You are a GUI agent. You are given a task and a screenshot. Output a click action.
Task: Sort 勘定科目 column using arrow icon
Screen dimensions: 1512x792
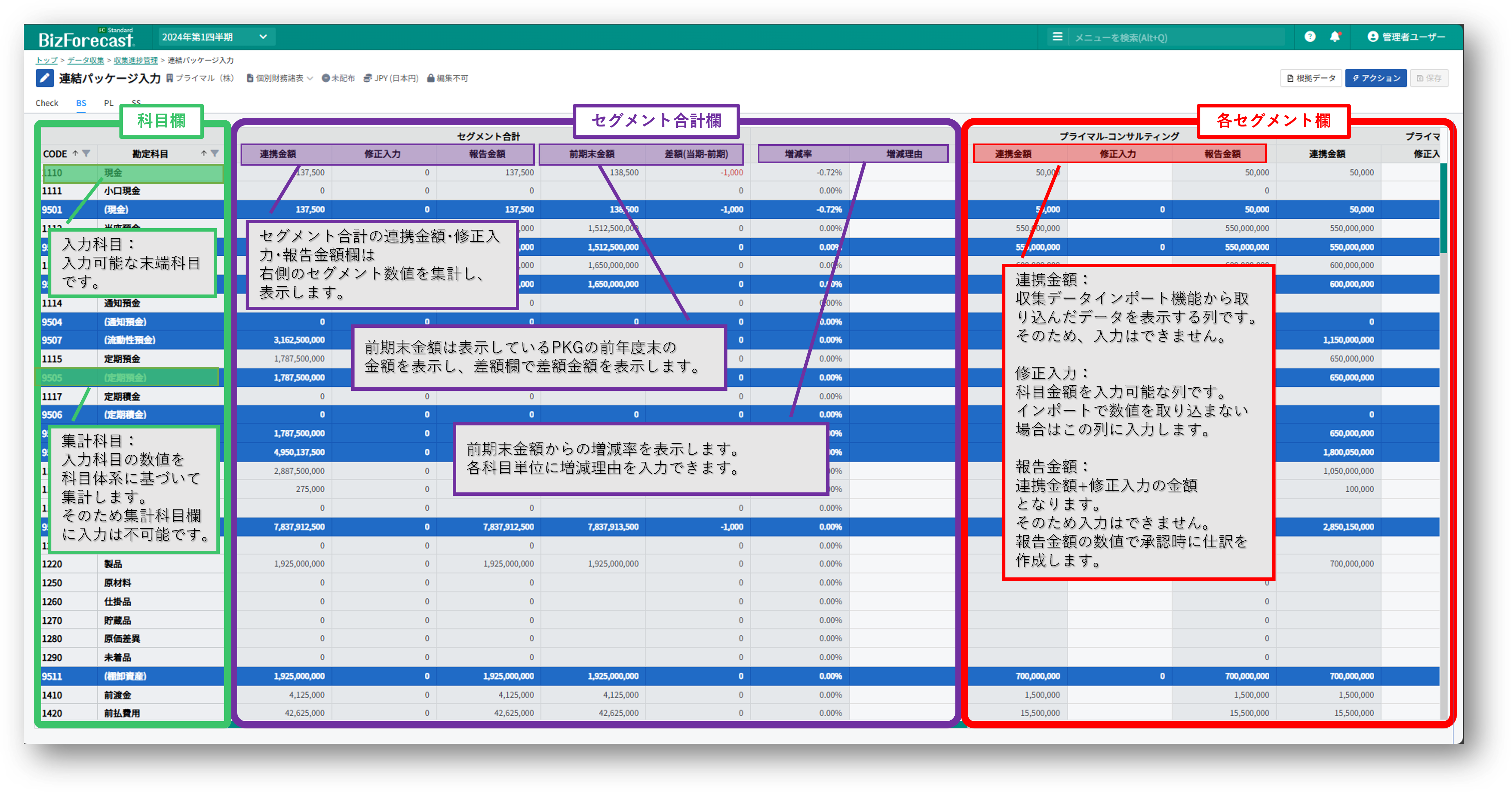pos(203,154)
